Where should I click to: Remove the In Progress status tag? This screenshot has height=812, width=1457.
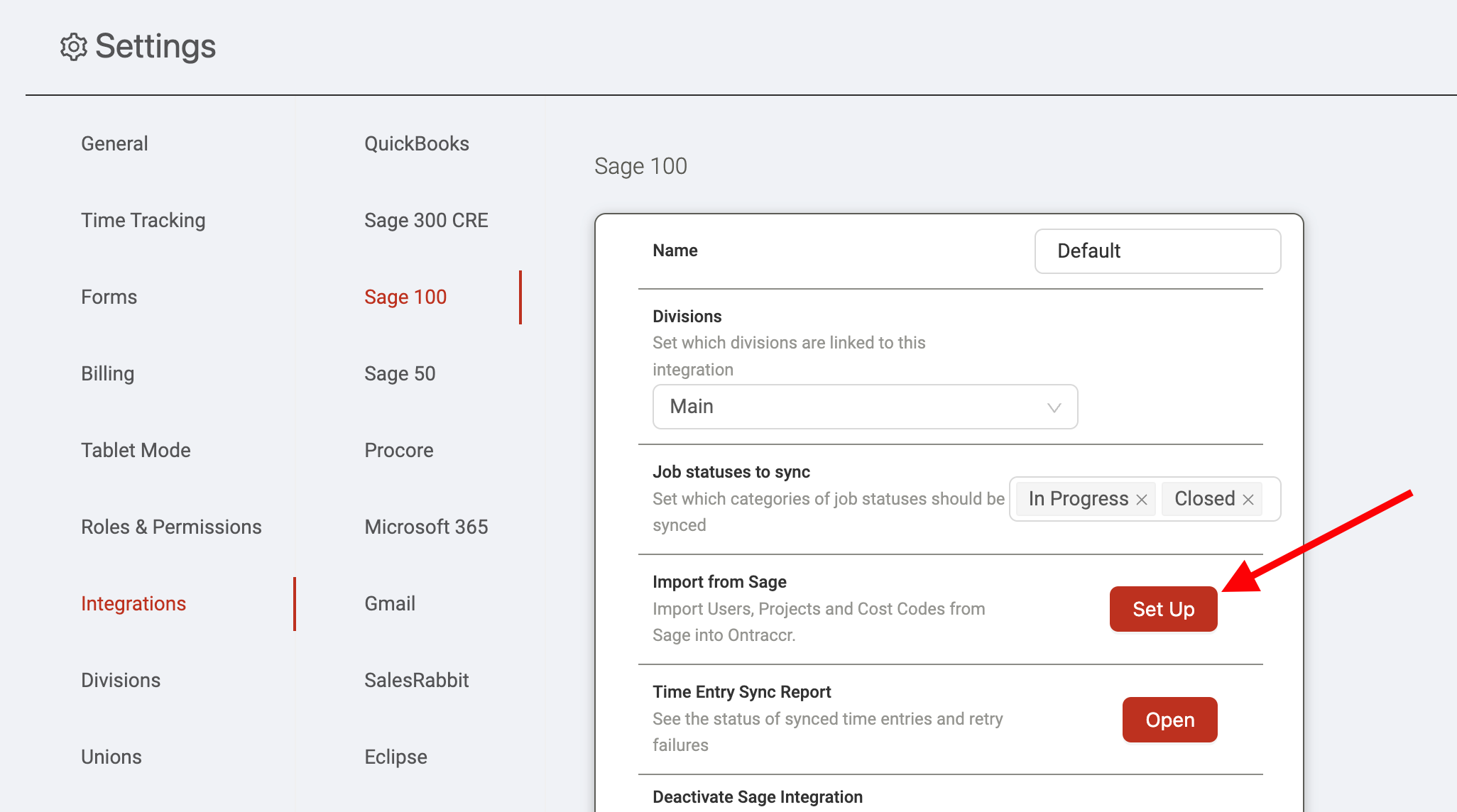pyautogui.click(x=1142, y=500)
